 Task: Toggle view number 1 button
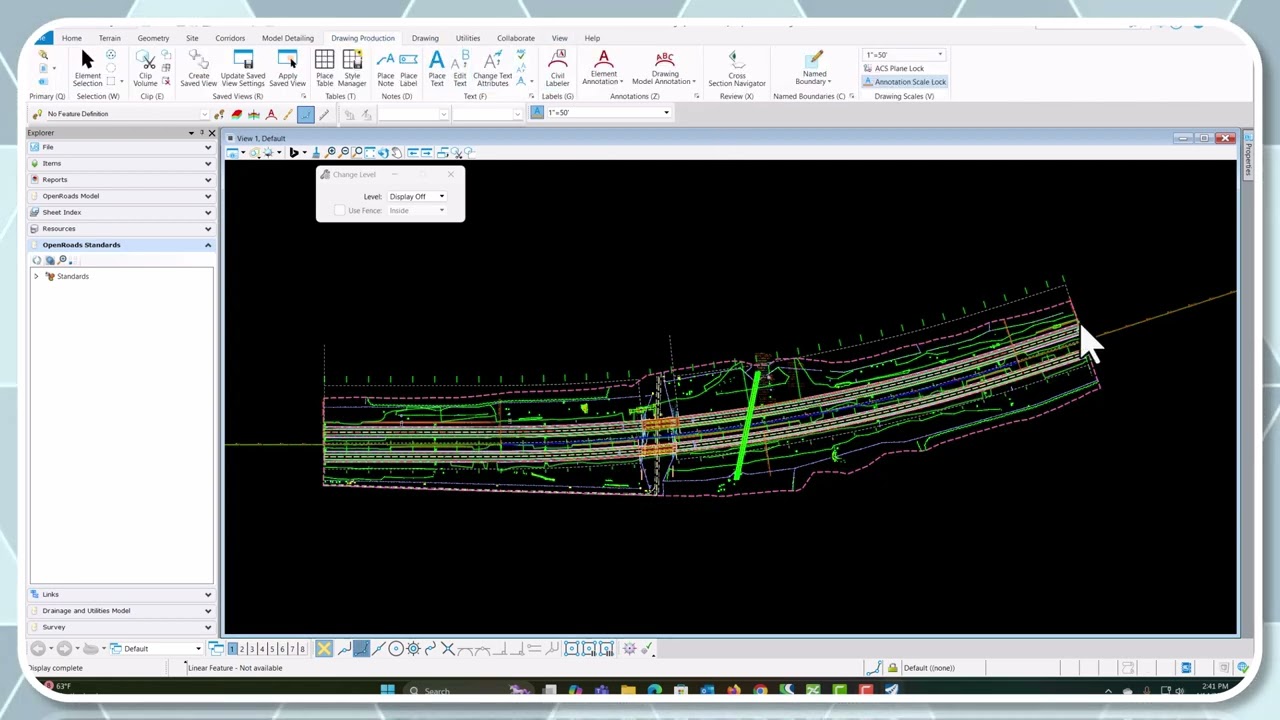coord(232,649)
